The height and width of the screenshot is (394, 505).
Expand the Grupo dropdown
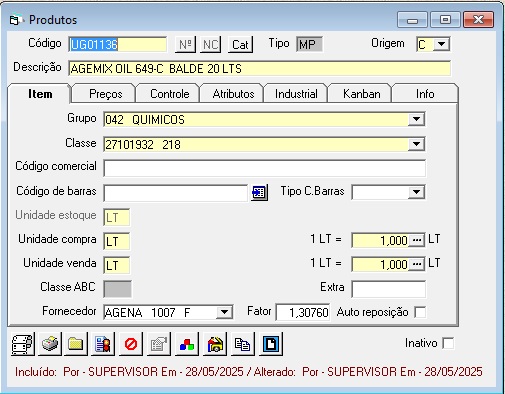(x=416, y=119)
